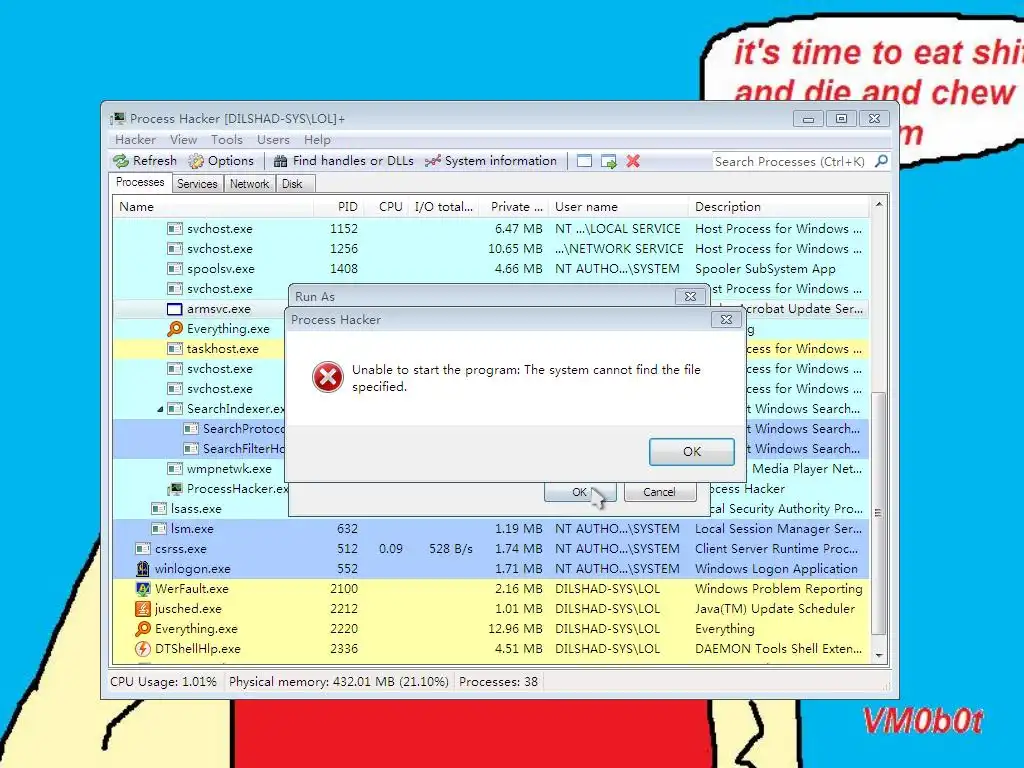Open the Help menu
The image size is (1024, 768).
317,140
